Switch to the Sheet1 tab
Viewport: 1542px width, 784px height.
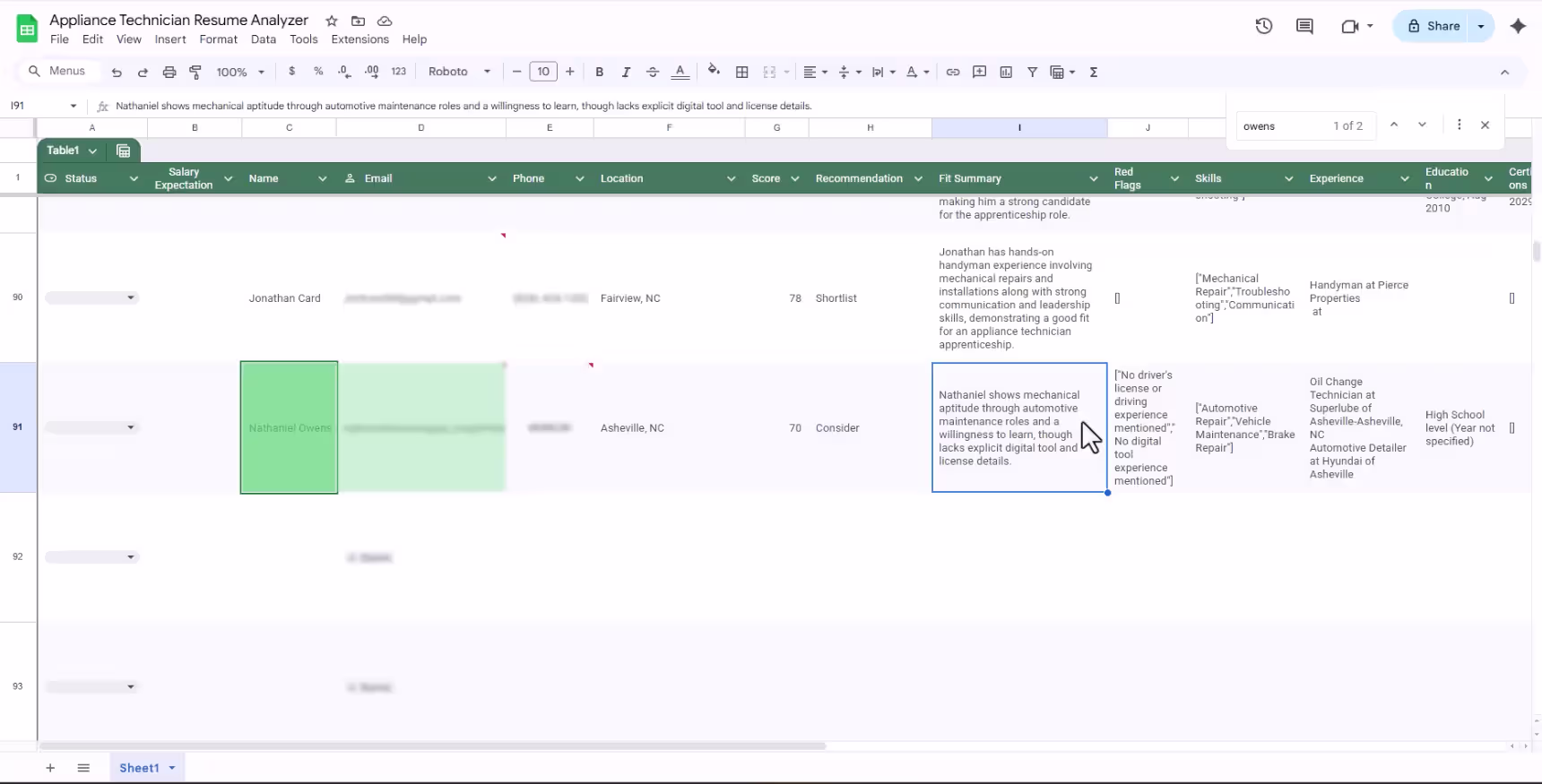pyautogui.click(x=139, y=768)
